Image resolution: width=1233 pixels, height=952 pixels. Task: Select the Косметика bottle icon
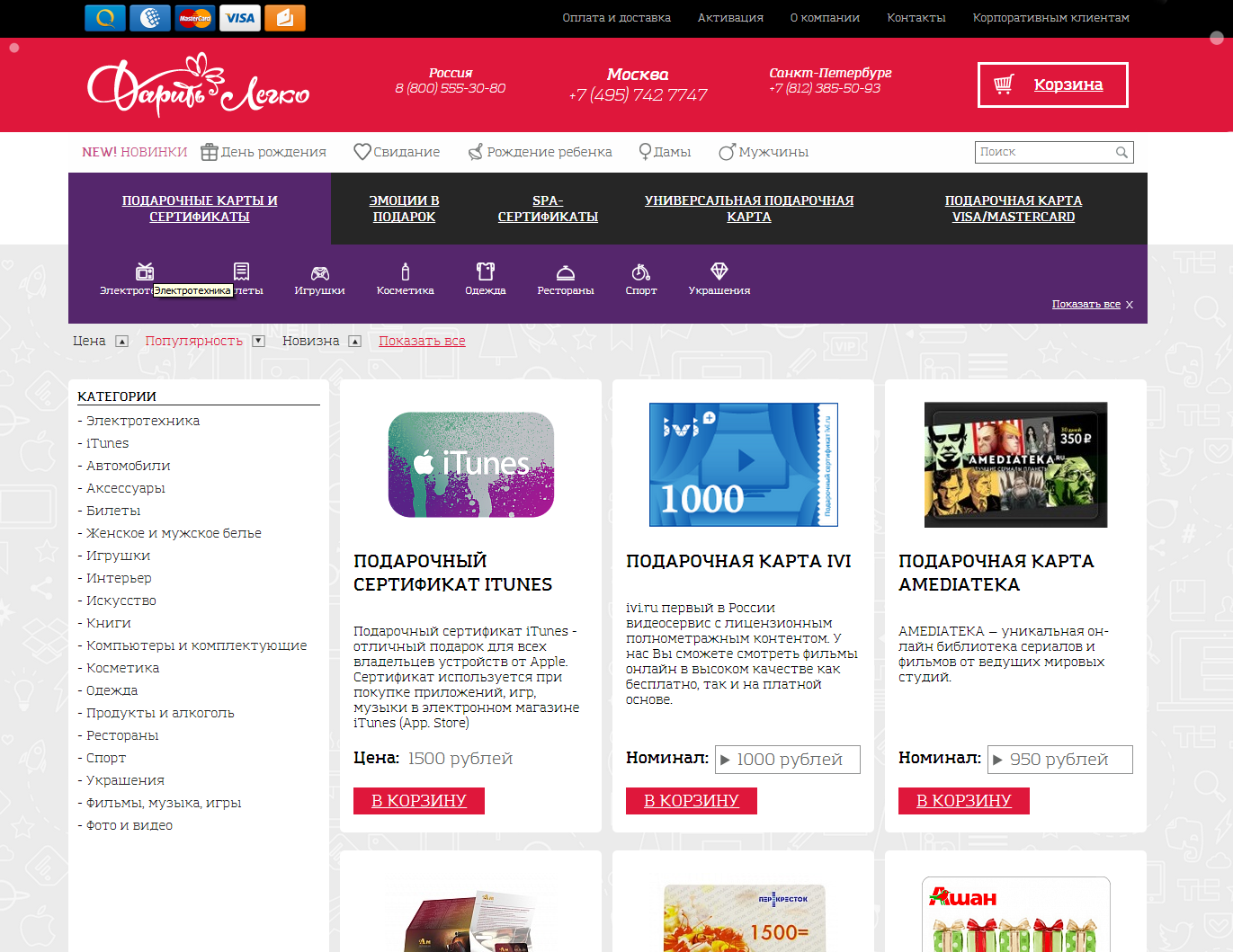(406, 271)
